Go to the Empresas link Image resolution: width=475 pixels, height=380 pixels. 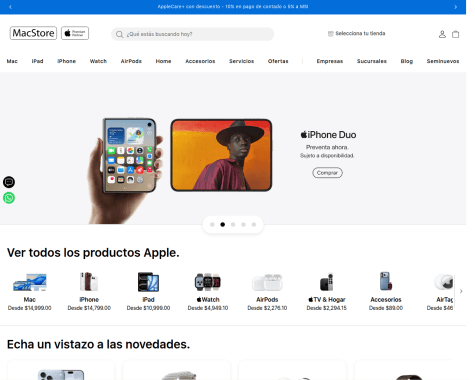pos(330,61)
